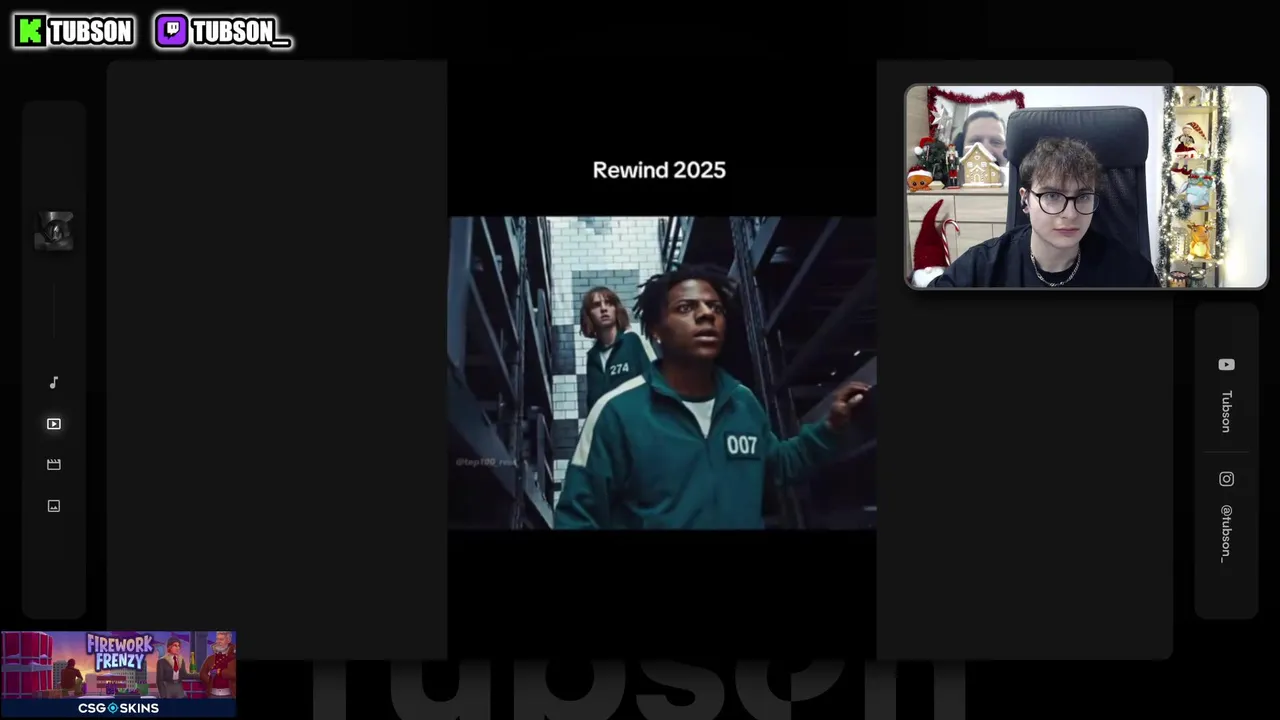The image size is (1280, 720).
Task: Click the Kick logo beside TUBSON
Action: tap(31, 31)
